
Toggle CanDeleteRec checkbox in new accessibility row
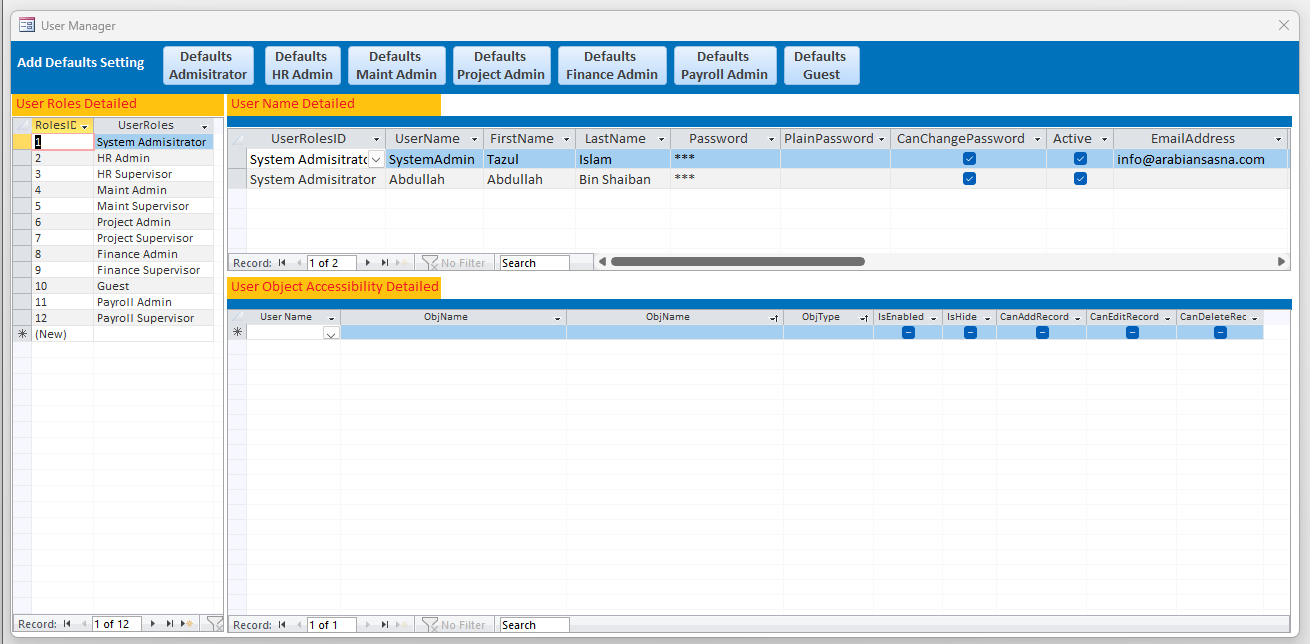tap(1220, 333)
